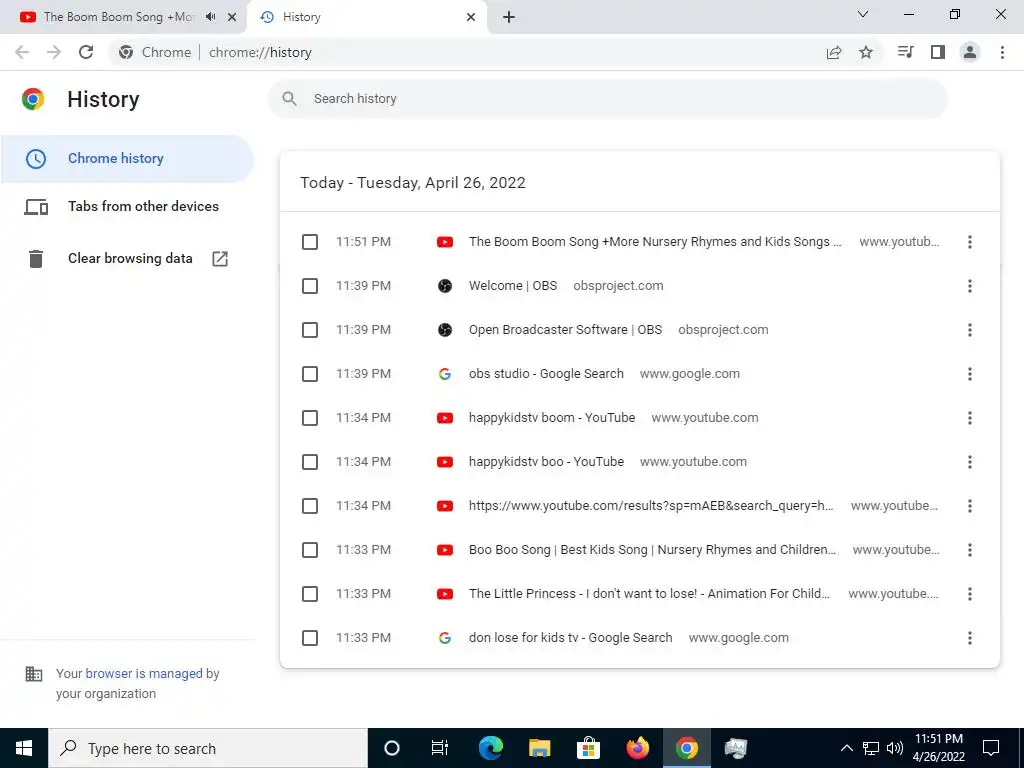Check the don lose for kids tv checkbox
Screen dimensions: 1024x768
pos(310,638)
